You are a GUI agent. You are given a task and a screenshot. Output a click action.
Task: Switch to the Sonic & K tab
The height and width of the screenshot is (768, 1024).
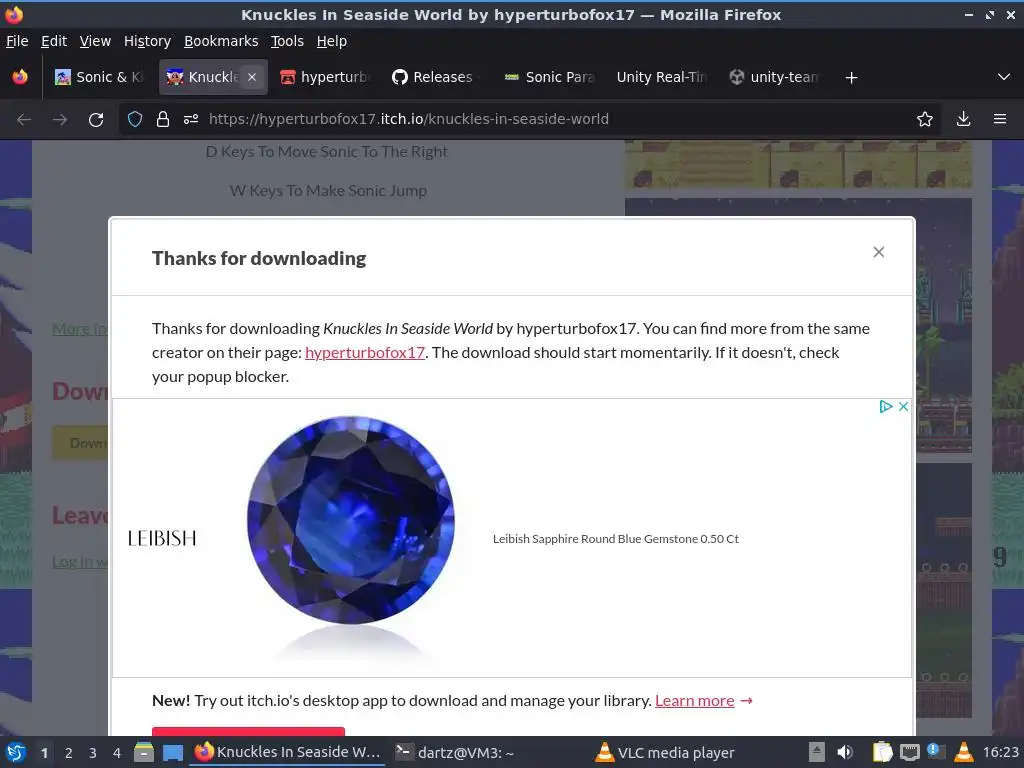click(99, 77)
